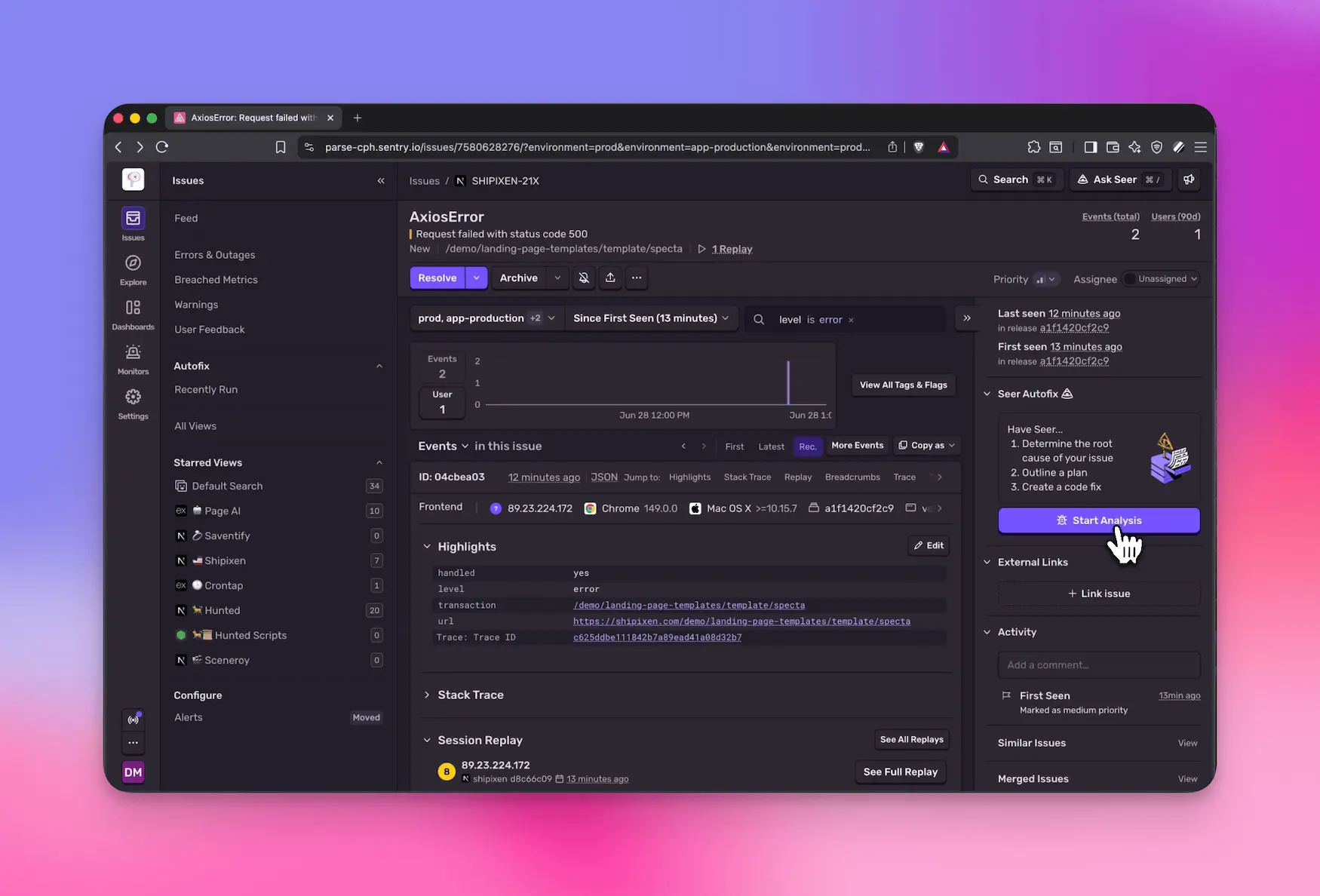Viewport: 1320px width, 896px height.
Task: Click the See Full Replay button
Action: pyautogui.click(x=901, y=772)
